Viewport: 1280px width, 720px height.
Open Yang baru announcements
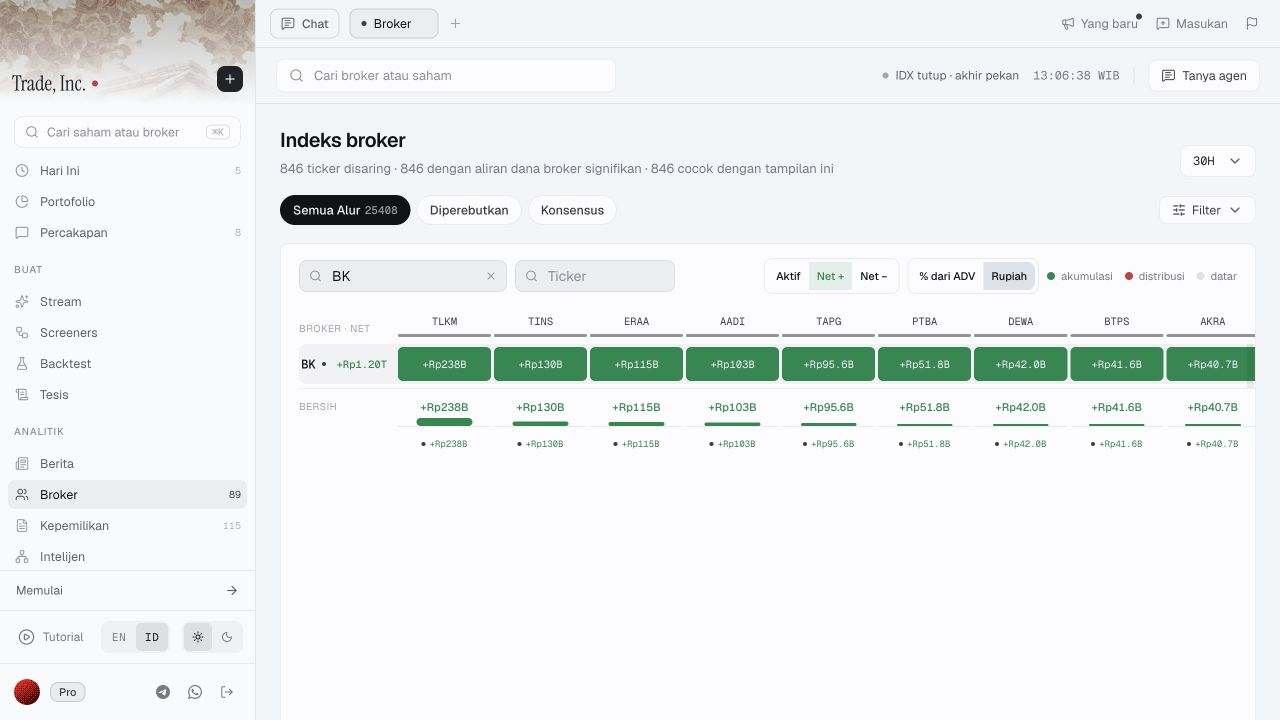point(1100,23)
